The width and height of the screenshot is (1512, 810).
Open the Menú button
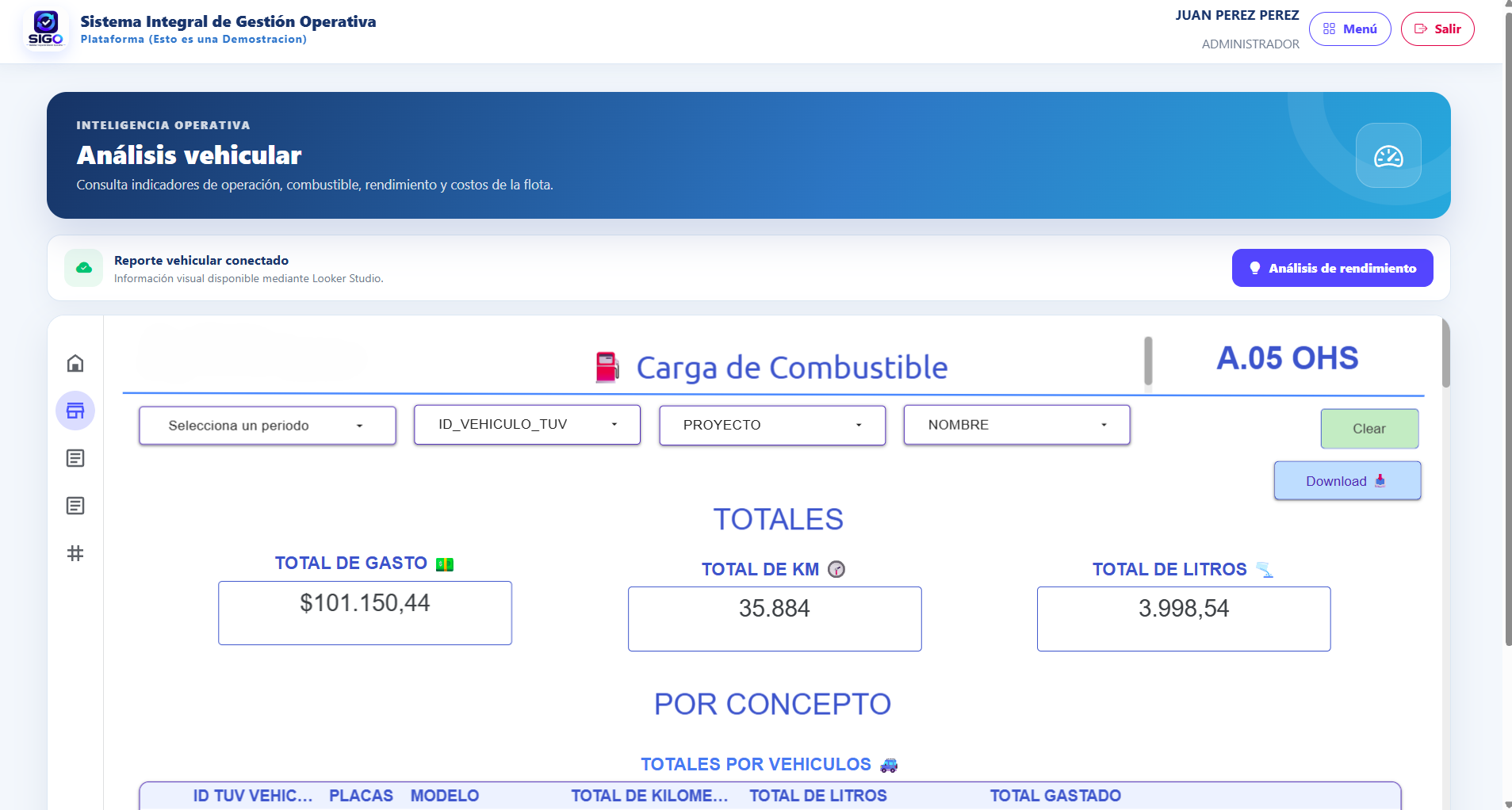tap(1349, 29)
